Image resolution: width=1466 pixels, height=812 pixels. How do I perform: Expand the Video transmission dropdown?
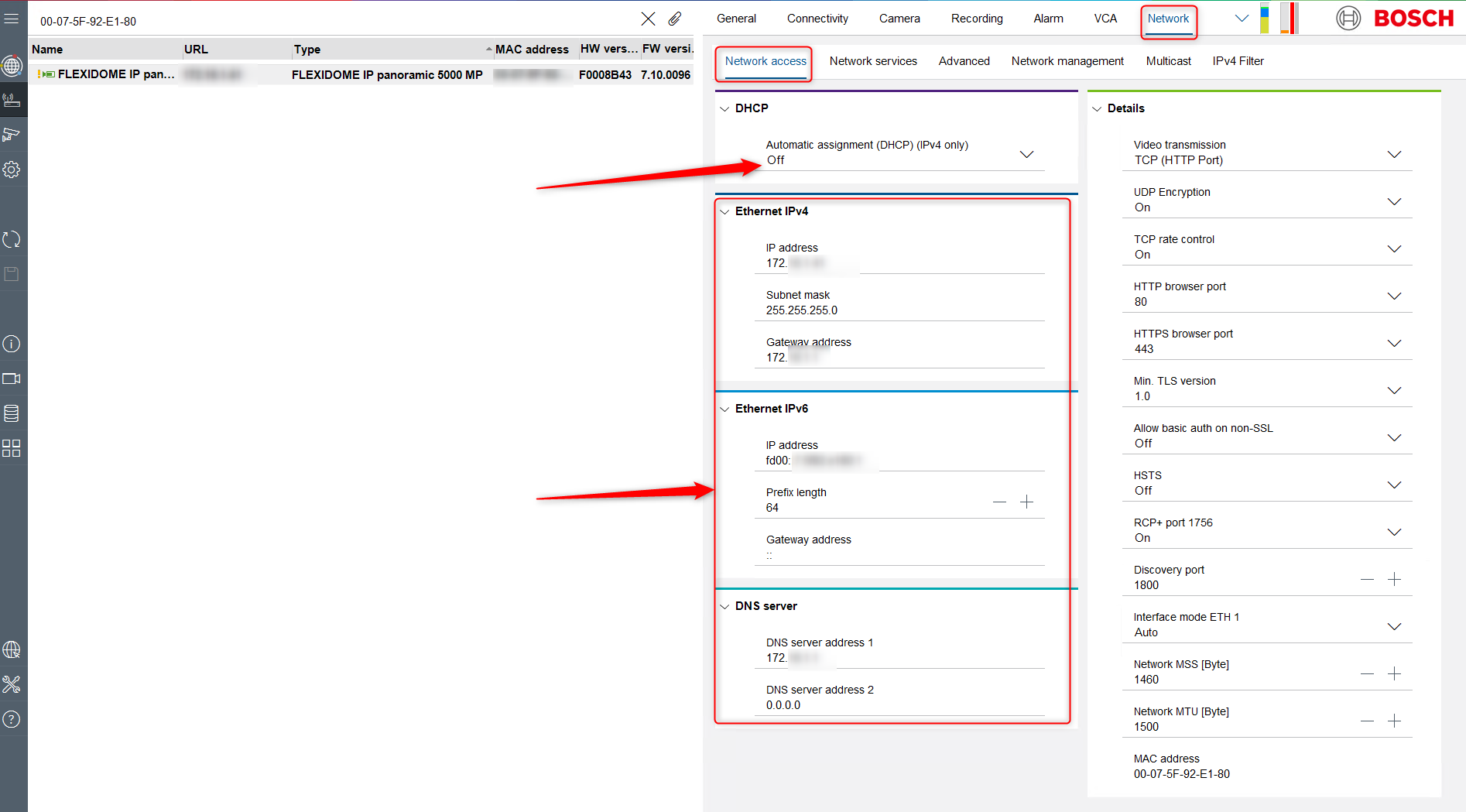pos(1394,154)
